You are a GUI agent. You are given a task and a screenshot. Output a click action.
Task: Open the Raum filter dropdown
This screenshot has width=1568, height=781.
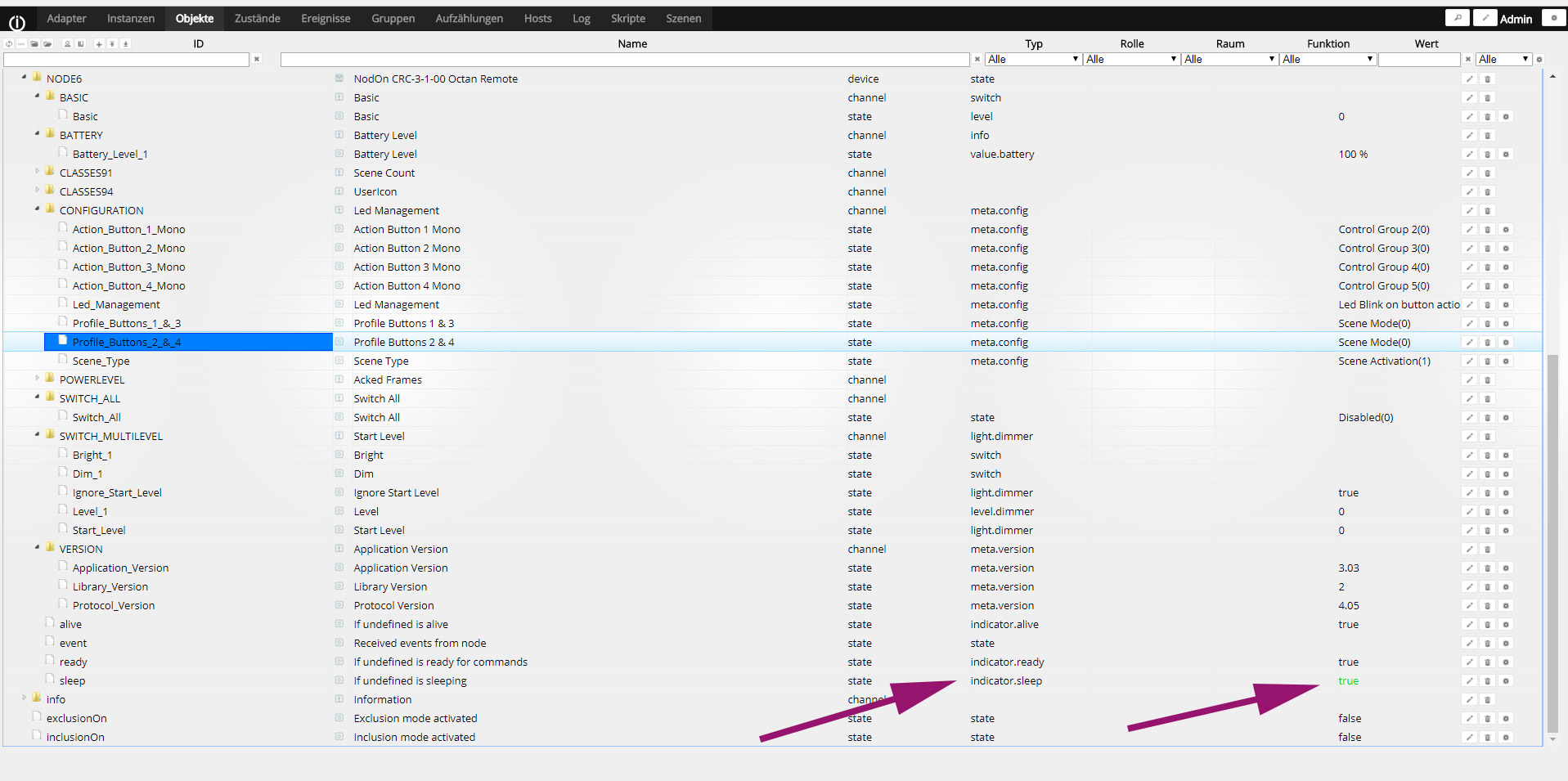[x=1229, y=60]
